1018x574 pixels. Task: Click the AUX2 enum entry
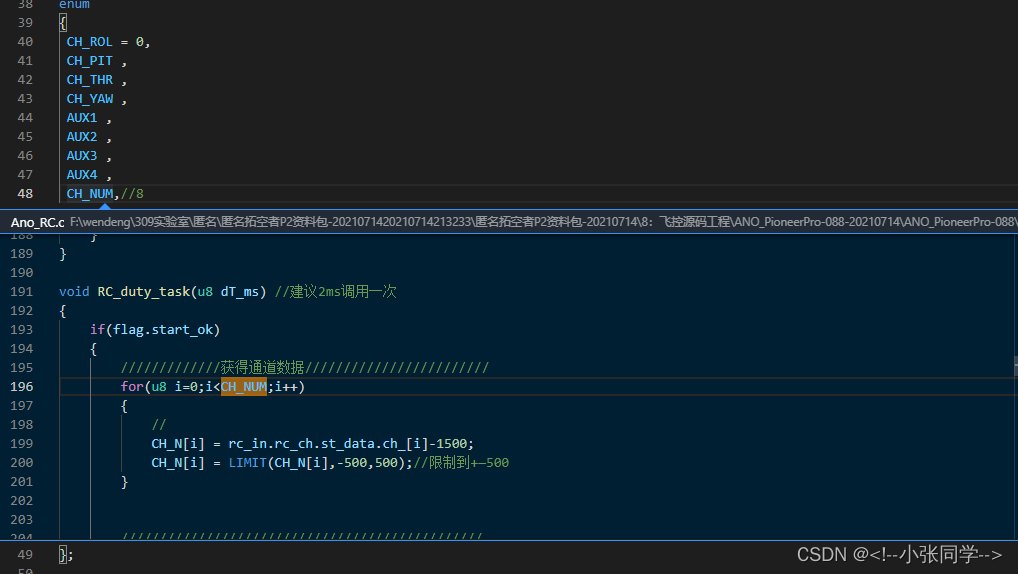pos(82,136)
